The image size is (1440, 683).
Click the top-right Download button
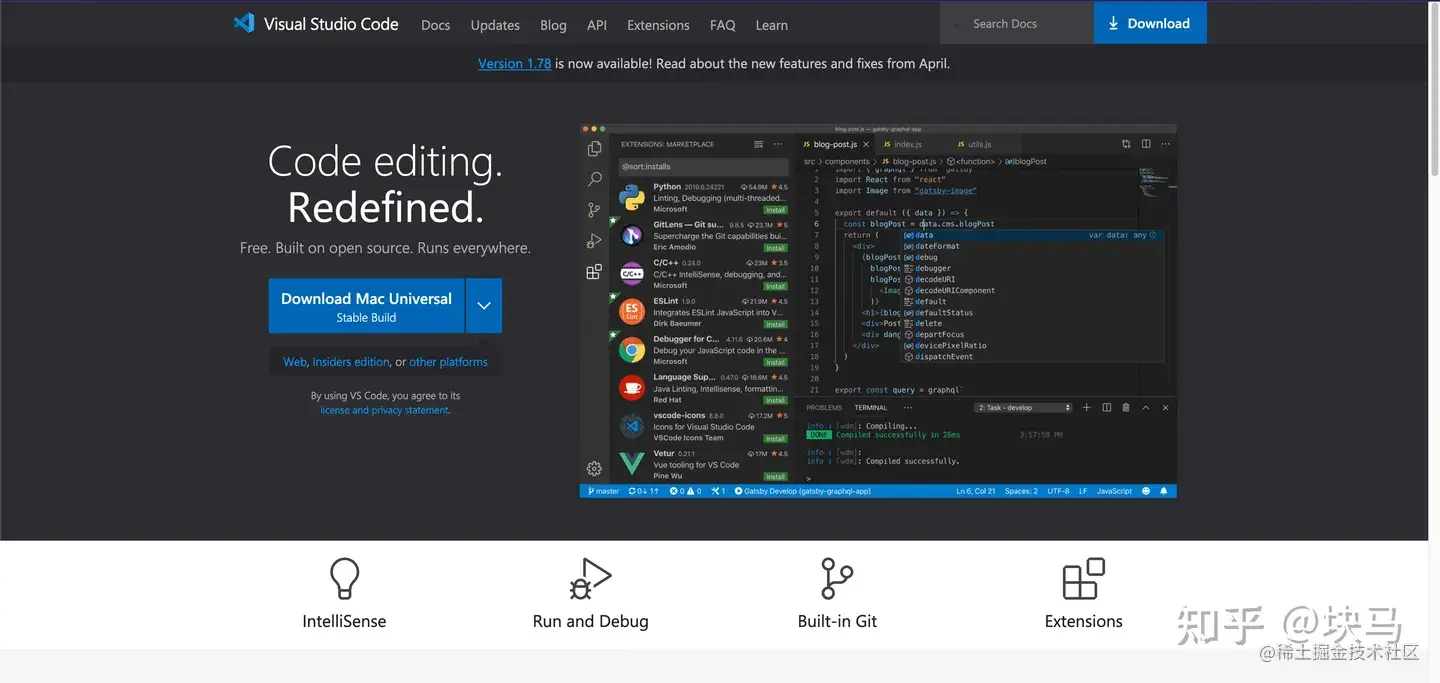1150,23
